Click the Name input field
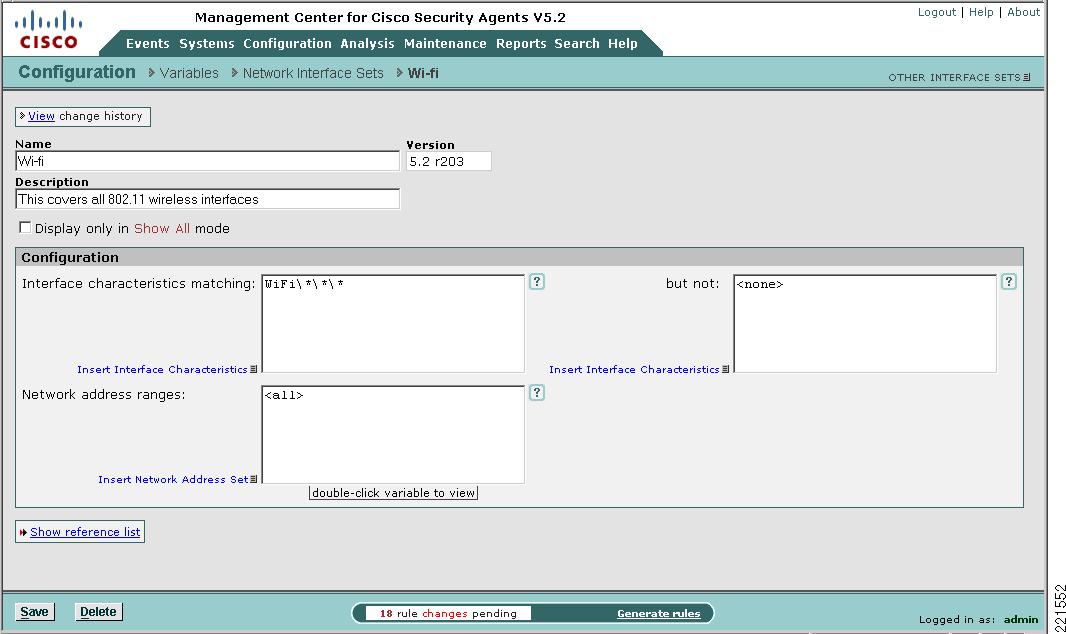 click(207, 161)
